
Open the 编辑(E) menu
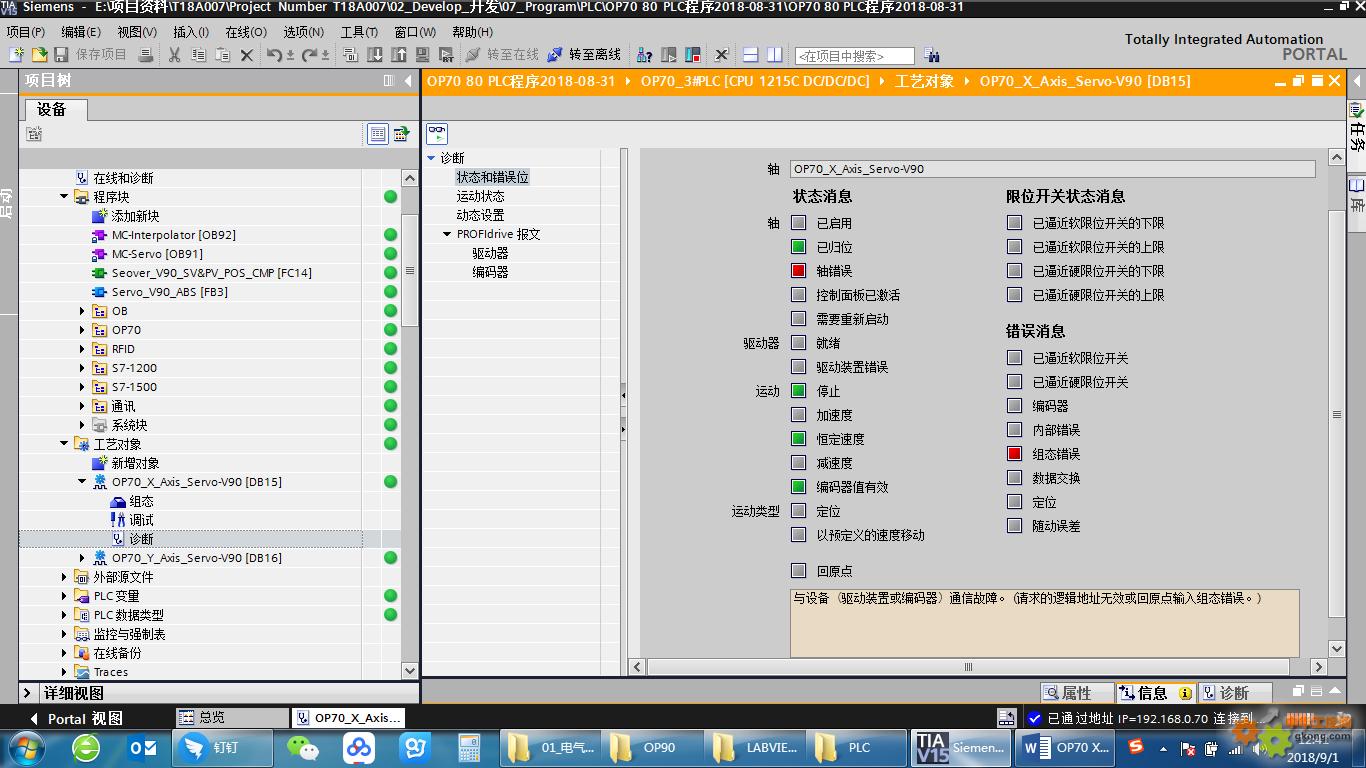(80, 32)
